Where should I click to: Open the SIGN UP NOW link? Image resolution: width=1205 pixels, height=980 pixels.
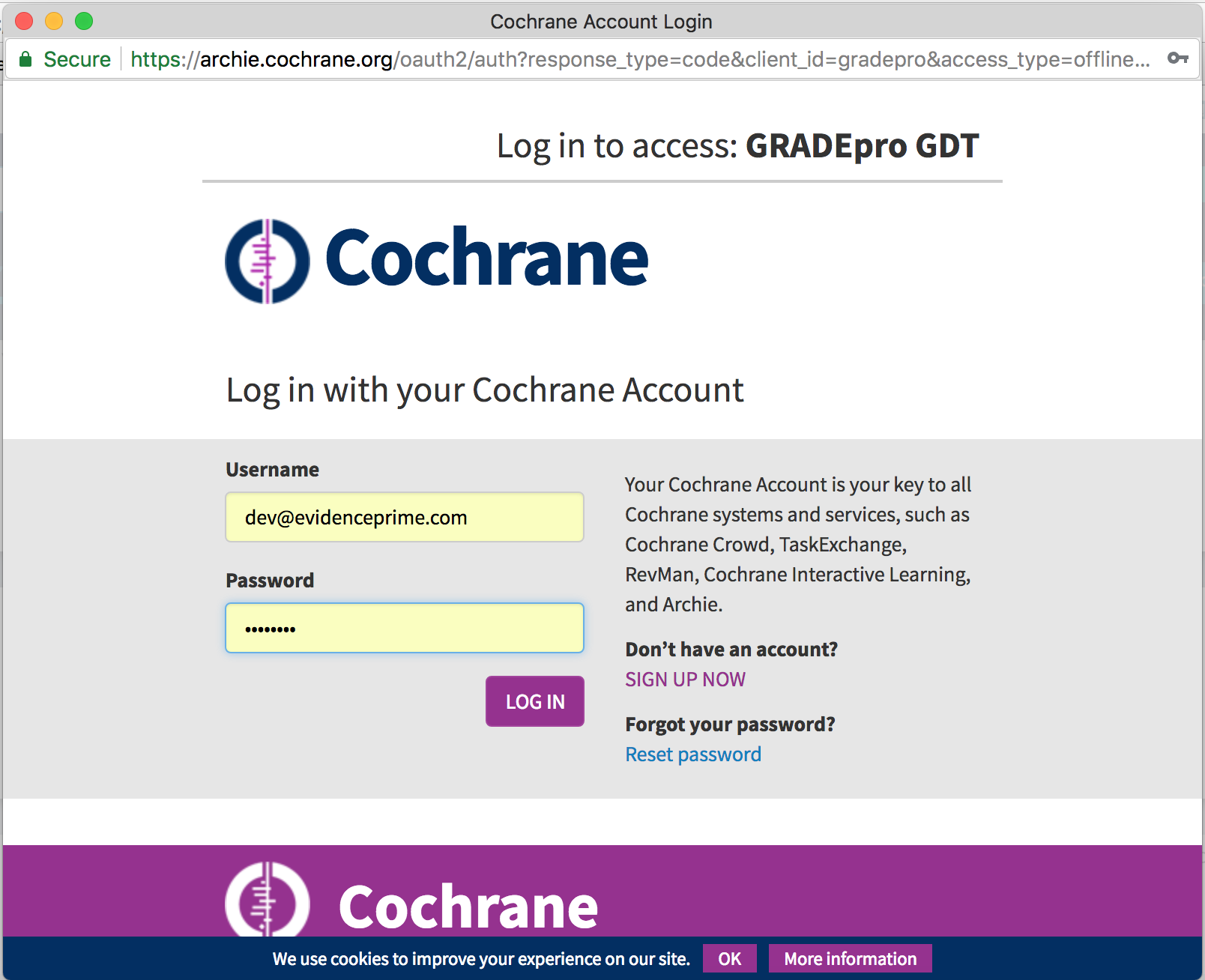(685, 679)
